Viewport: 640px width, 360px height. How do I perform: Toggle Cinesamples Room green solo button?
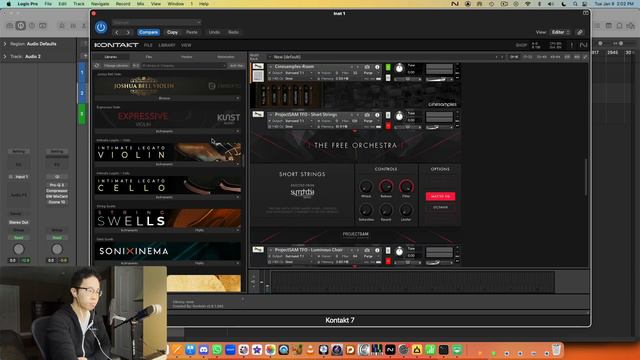pyautogui.click(x=388, y=67)
